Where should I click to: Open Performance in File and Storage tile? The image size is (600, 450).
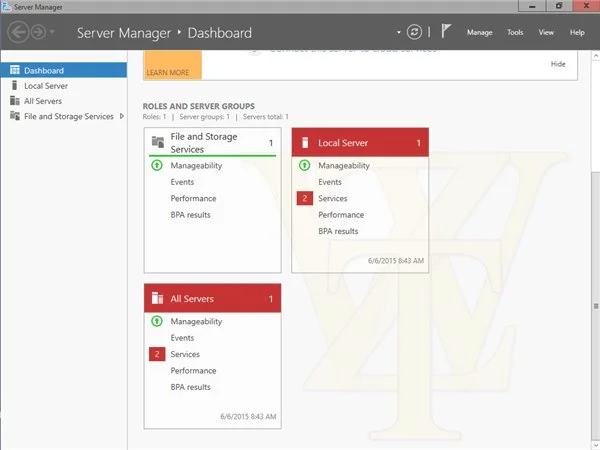[x=193, y=199]
